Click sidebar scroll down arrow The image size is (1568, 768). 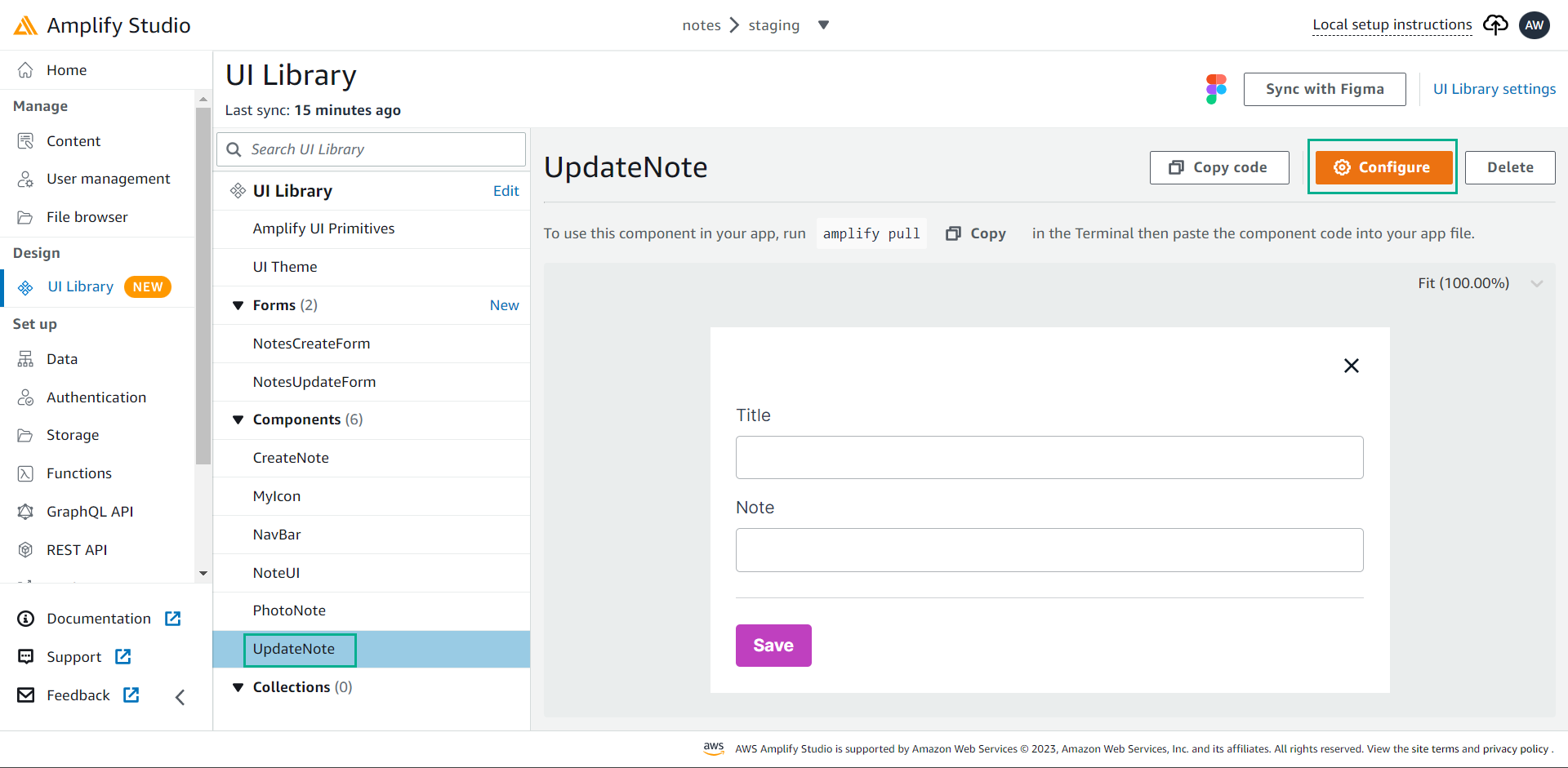[x=203, y=573]
